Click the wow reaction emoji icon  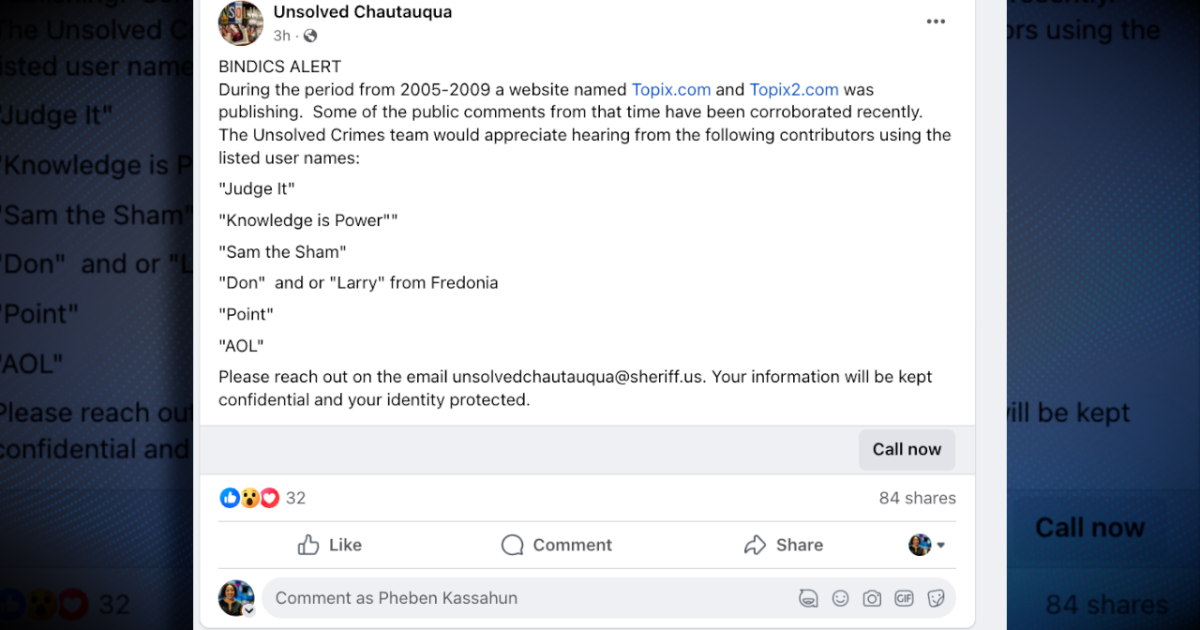pyautogui.click(x=250, y=497)
